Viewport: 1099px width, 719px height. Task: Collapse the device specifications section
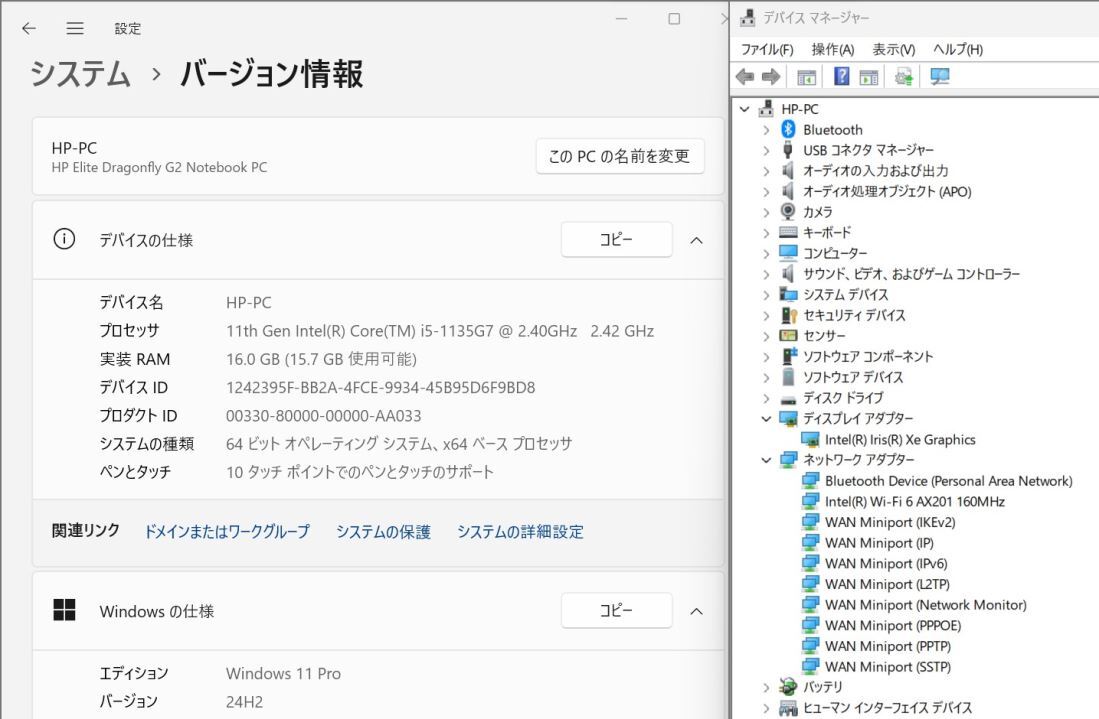(x=696, y=240)
